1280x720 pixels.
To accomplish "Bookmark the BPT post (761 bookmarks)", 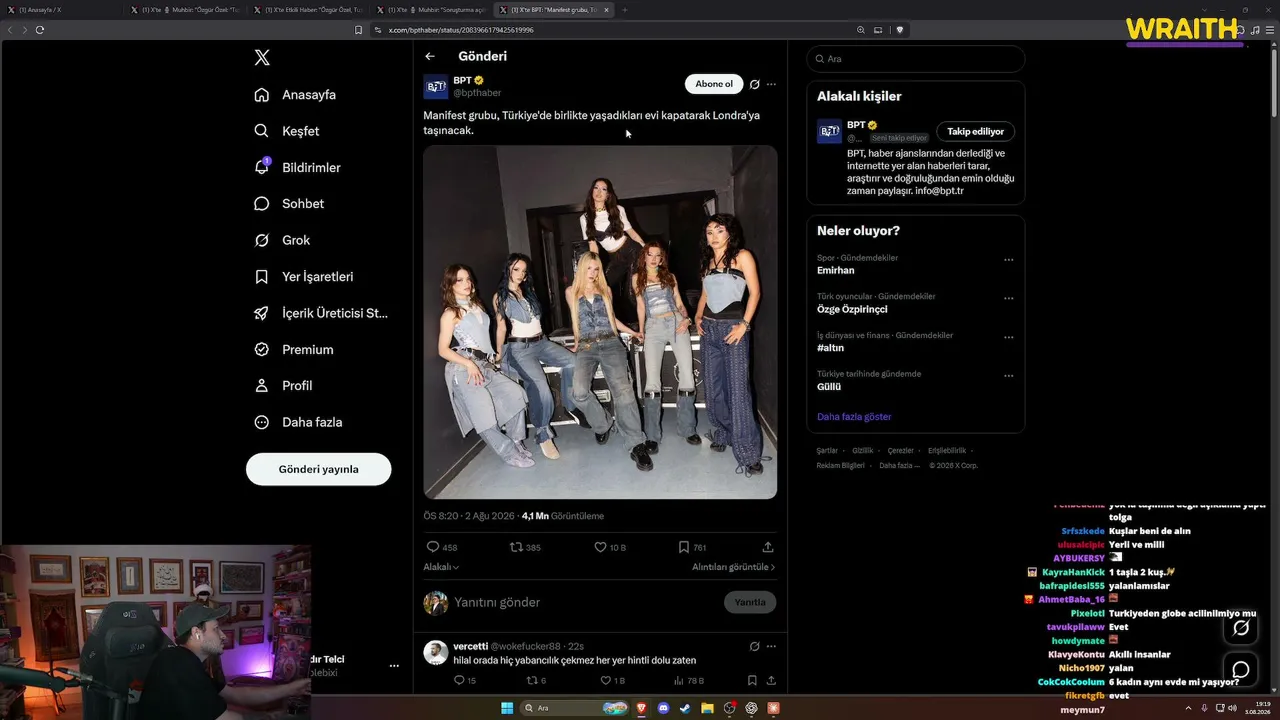I will 692,547.
